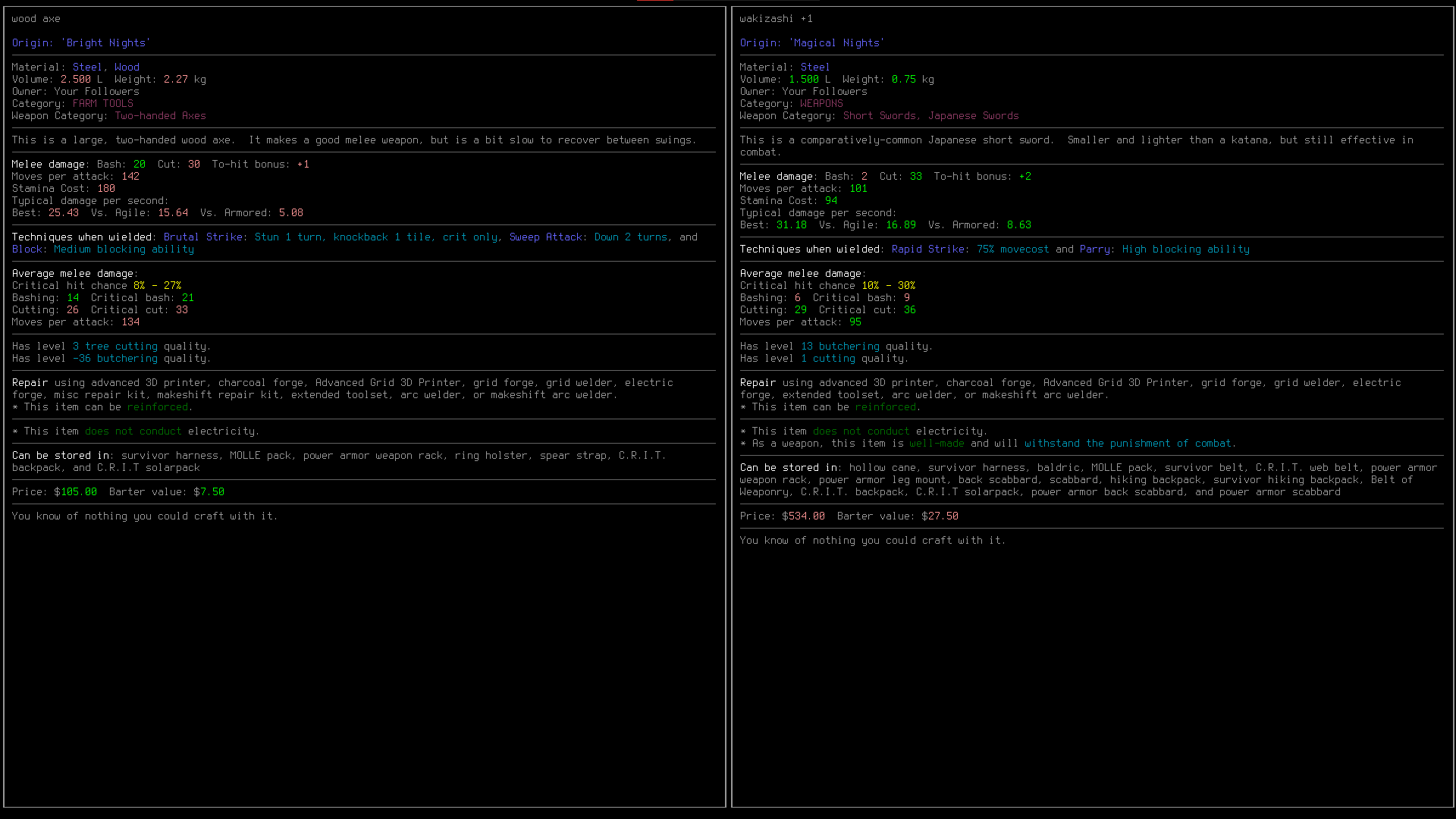This screenshot has width=1456, height=819.
Task: Click the wakizashi price $534.00
Action: [x=804, y=516]
